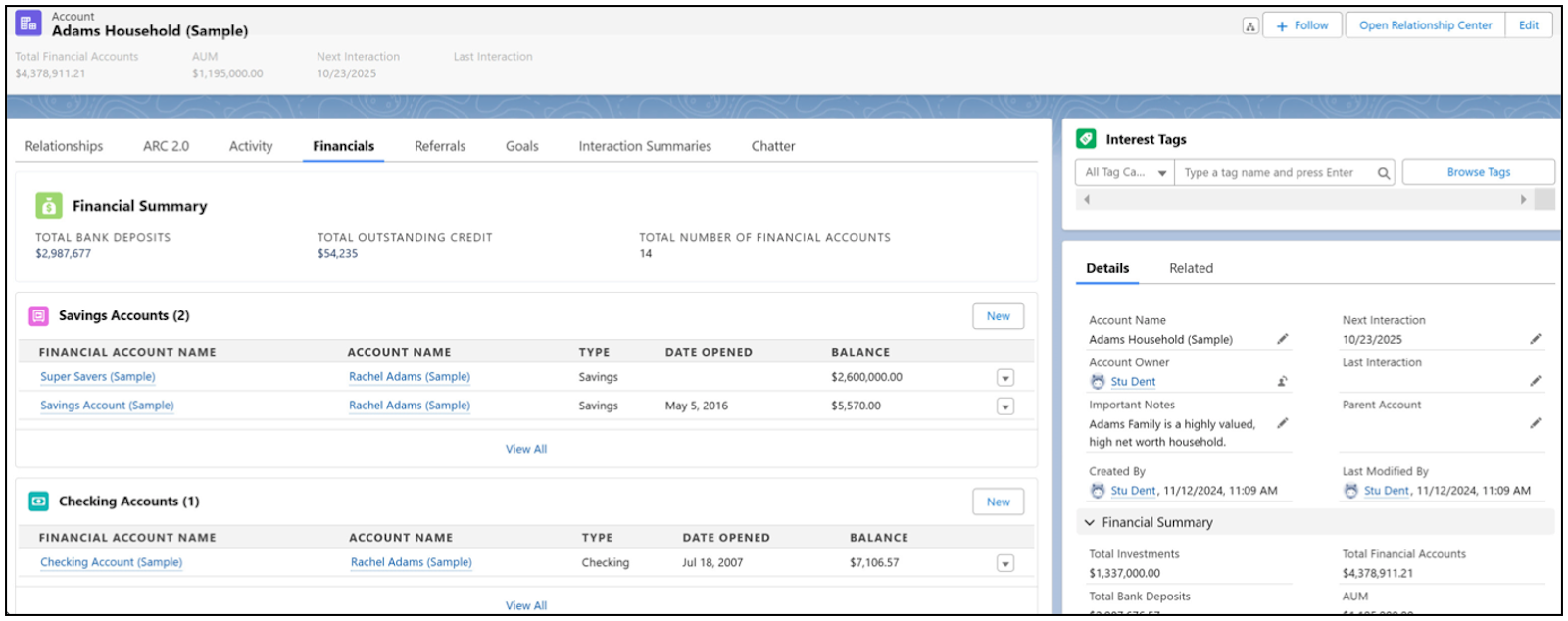Screen dimensions: 1568x621
Task: Click avatar icon next to Account Owner Stu Dent
Action: tap(1098, 382)
